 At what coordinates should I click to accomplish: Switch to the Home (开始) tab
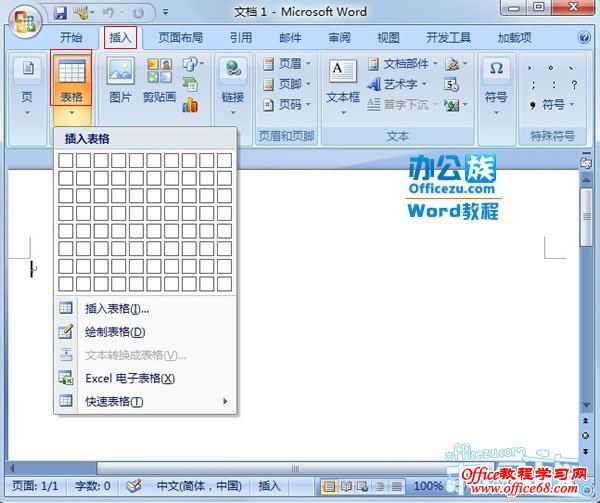pos(71,37)
